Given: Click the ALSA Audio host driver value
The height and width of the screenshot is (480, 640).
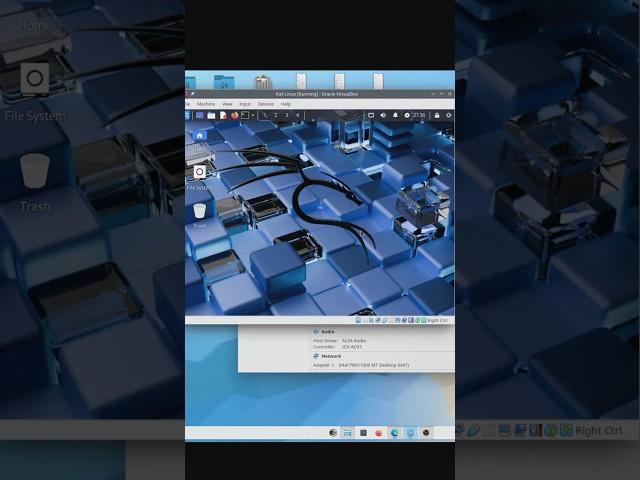Looking at the screenshot, I should [x=354, y=340].
